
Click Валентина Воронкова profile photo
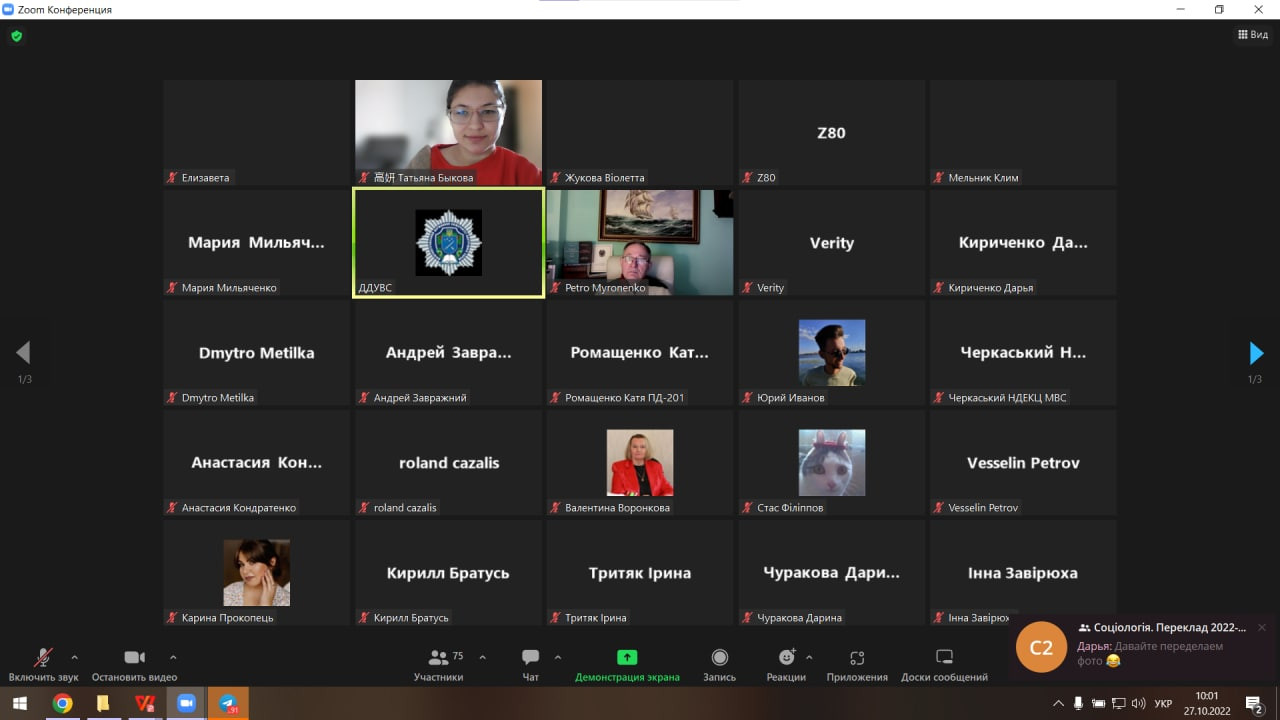tap(640, 463)
